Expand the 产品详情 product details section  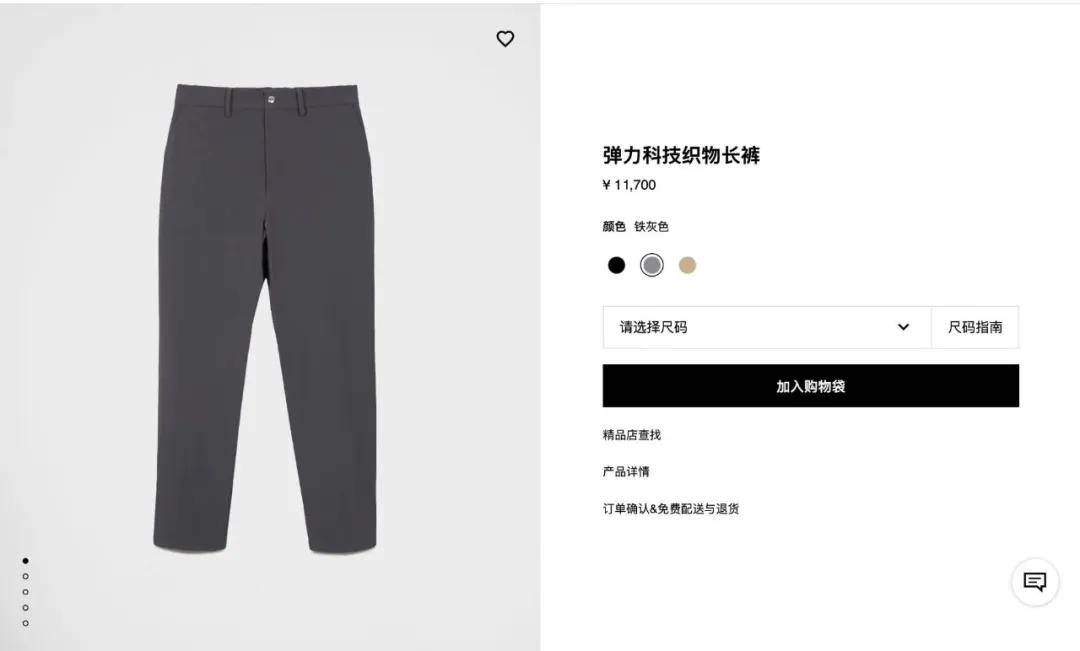tap(626, 472)
